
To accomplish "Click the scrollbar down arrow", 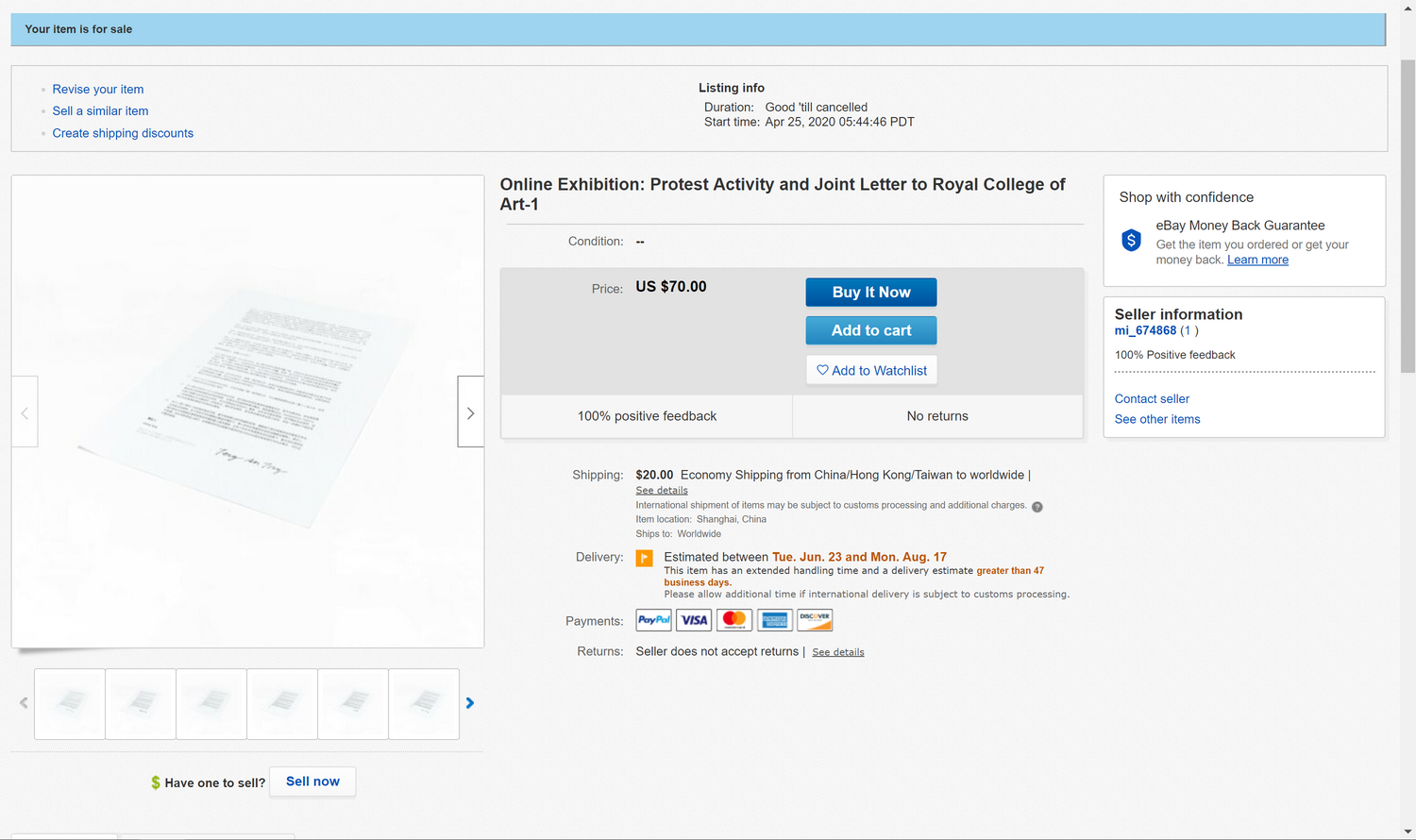I will pos(1408,832).
